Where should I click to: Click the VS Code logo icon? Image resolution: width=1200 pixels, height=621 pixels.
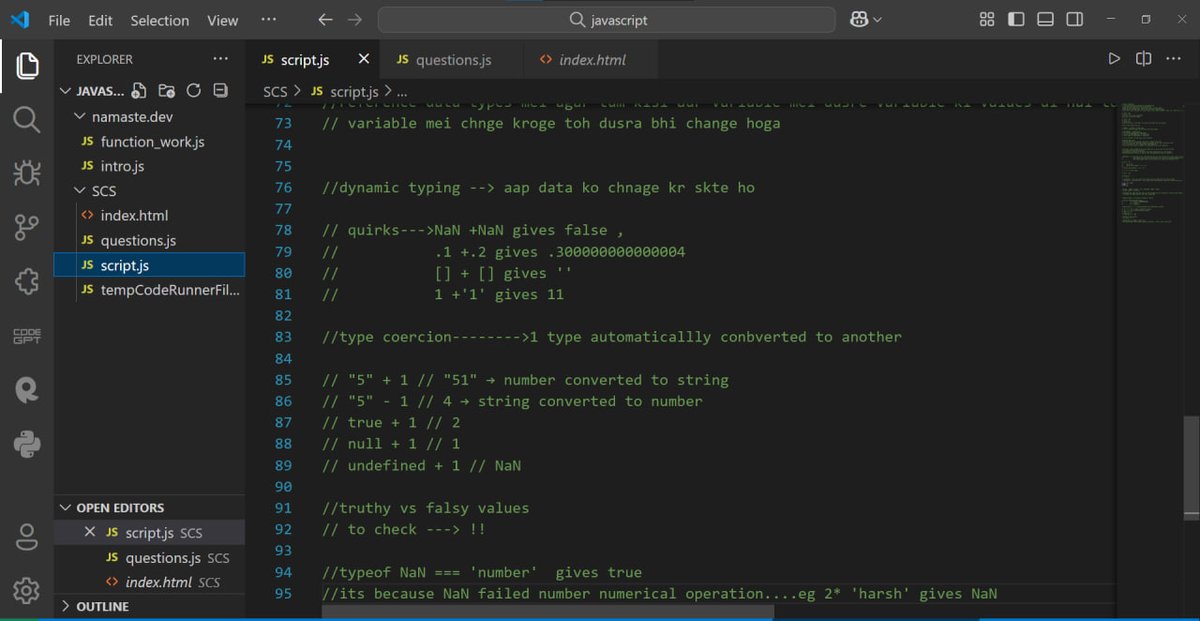point(20,20)
